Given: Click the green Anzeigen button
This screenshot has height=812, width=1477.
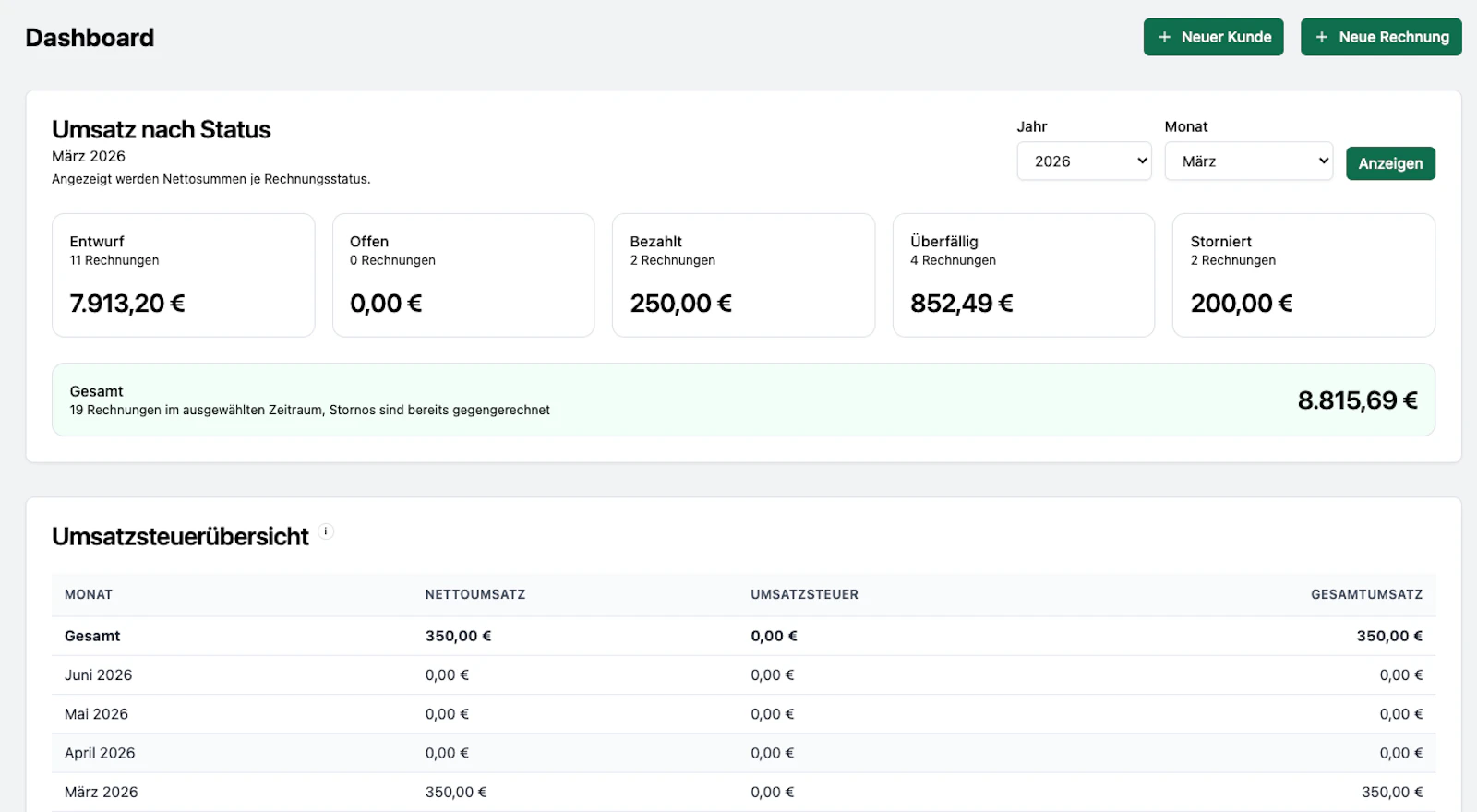Looking at the screenshot, I should [1390, 163].
